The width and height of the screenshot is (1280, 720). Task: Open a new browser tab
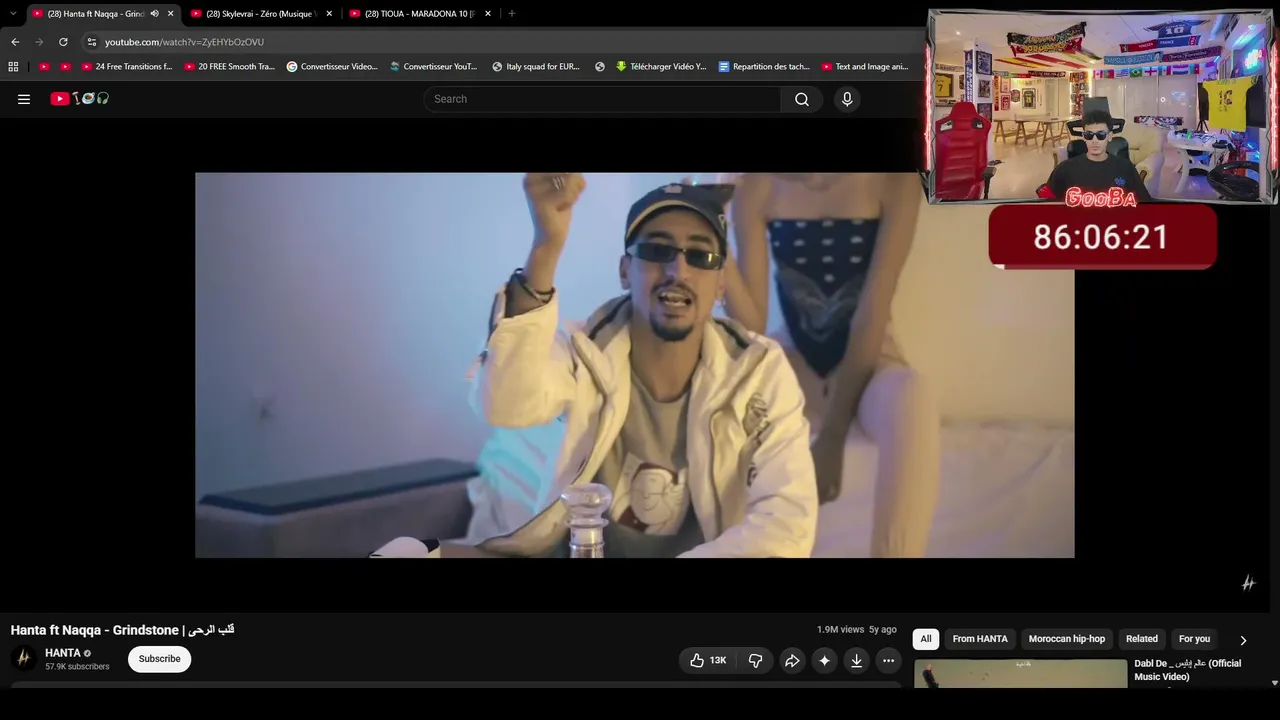point(511,14)
